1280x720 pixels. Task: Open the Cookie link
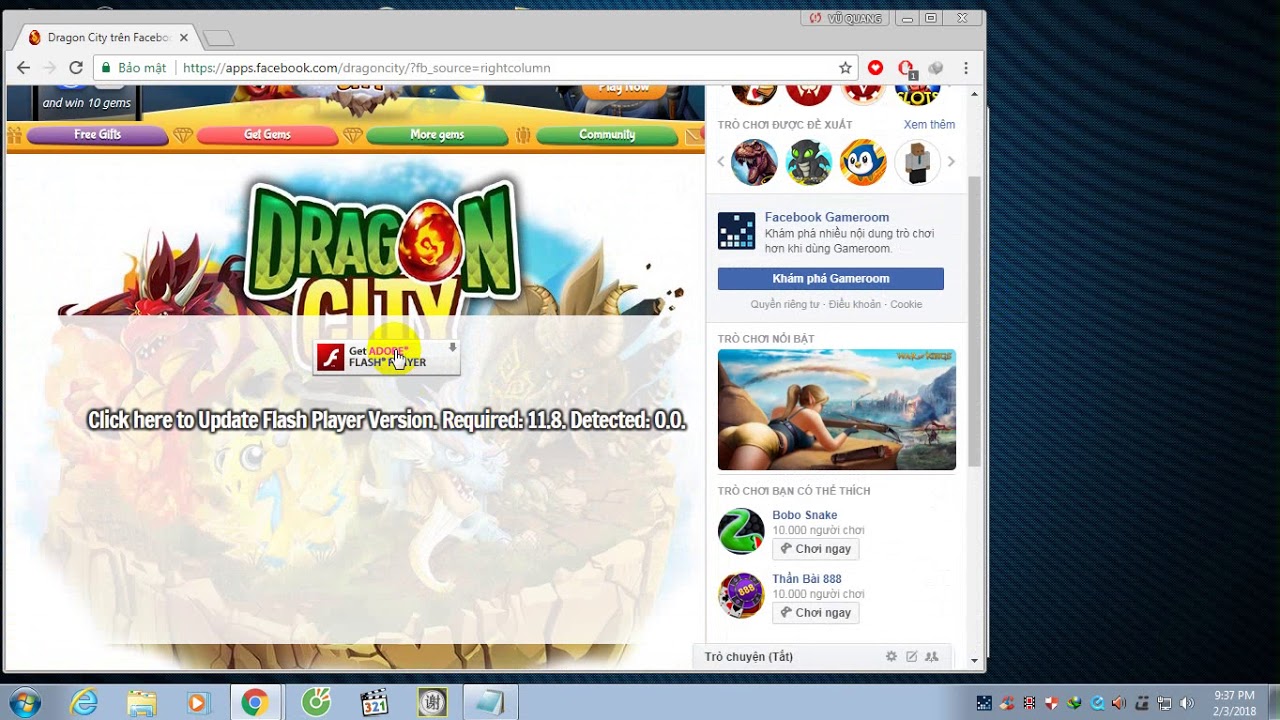coord(906,304)
